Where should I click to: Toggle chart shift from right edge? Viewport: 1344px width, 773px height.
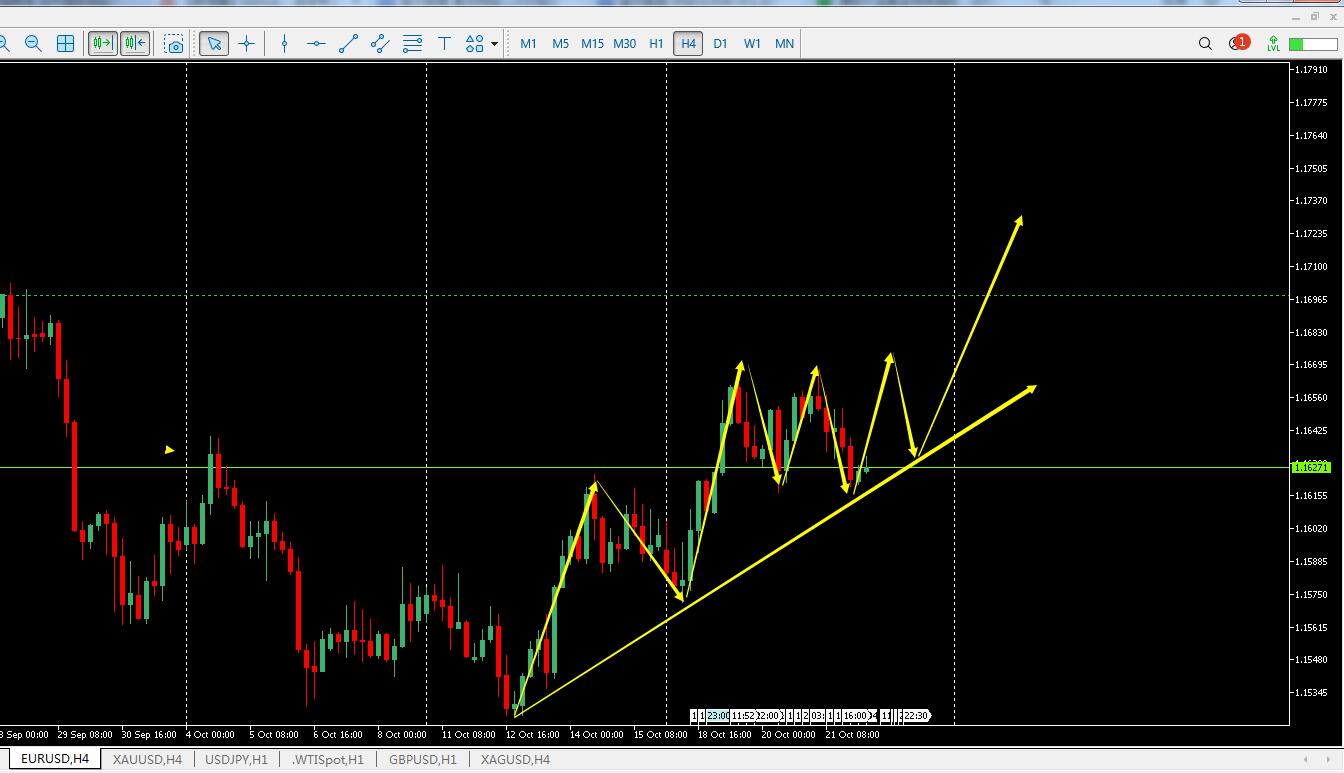pyautogui.click(x=135, y=43)
